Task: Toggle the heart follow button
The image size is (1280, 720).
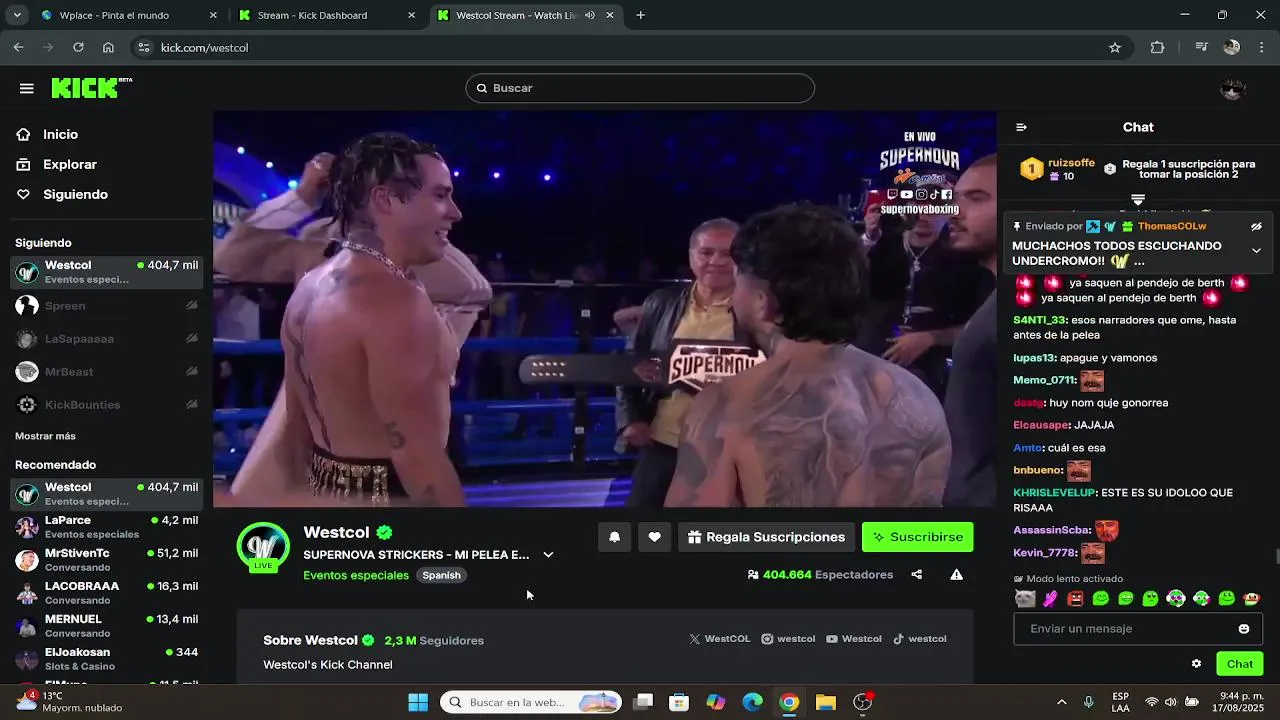Action: pyautogui.click(x=654, y=537)
